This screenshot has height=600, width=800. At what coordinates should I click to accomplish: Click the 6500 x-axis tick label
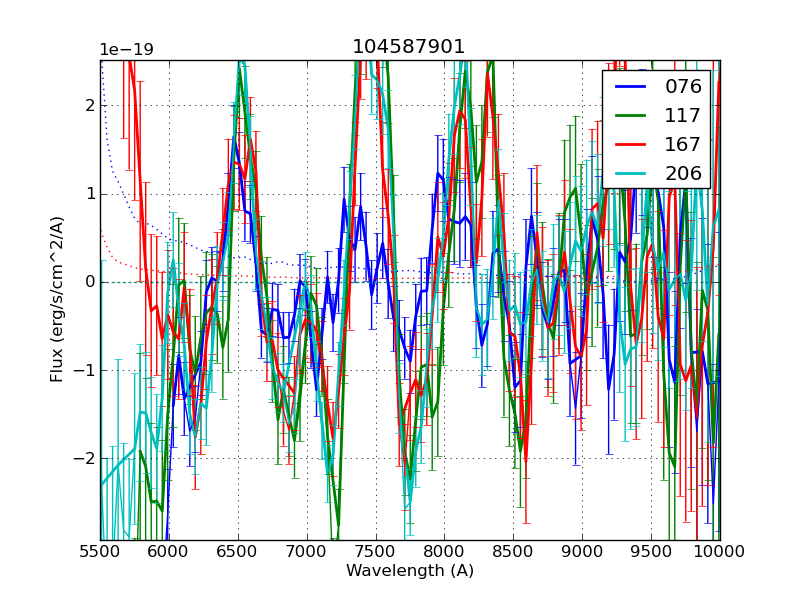(238, 552)
